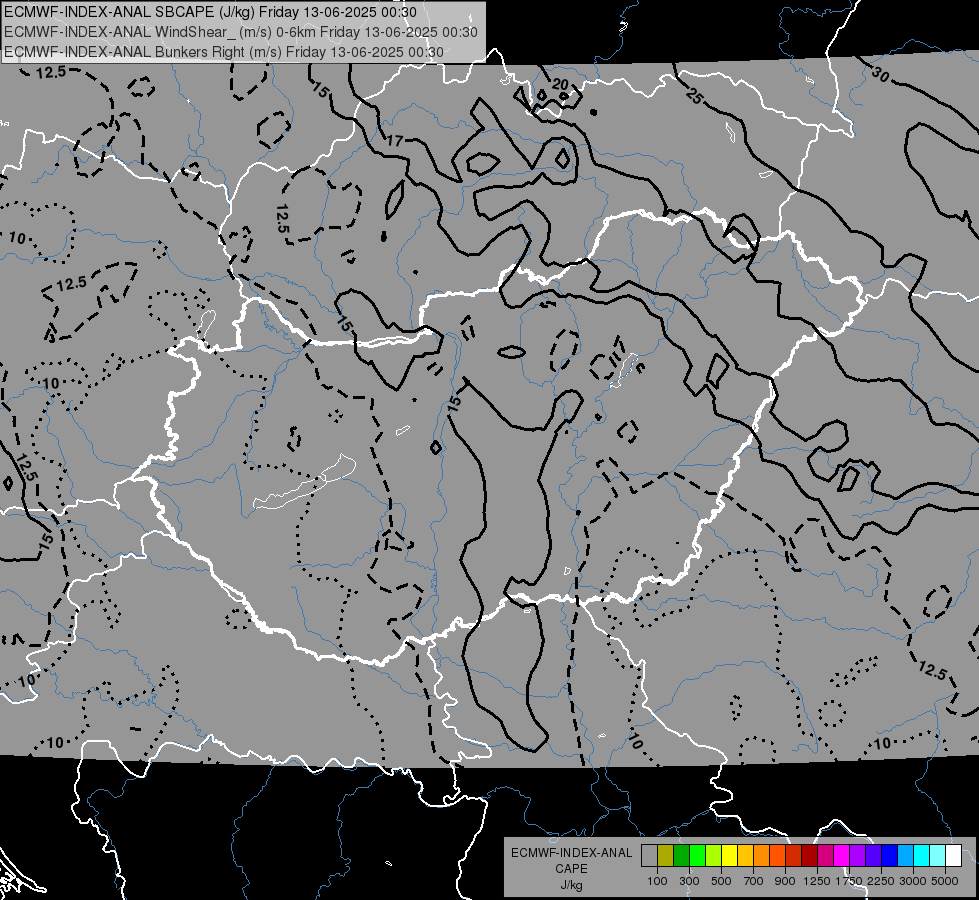
Task: Pick the red-orange swatch left of 900 tick
Action: (x=777, y=856)
